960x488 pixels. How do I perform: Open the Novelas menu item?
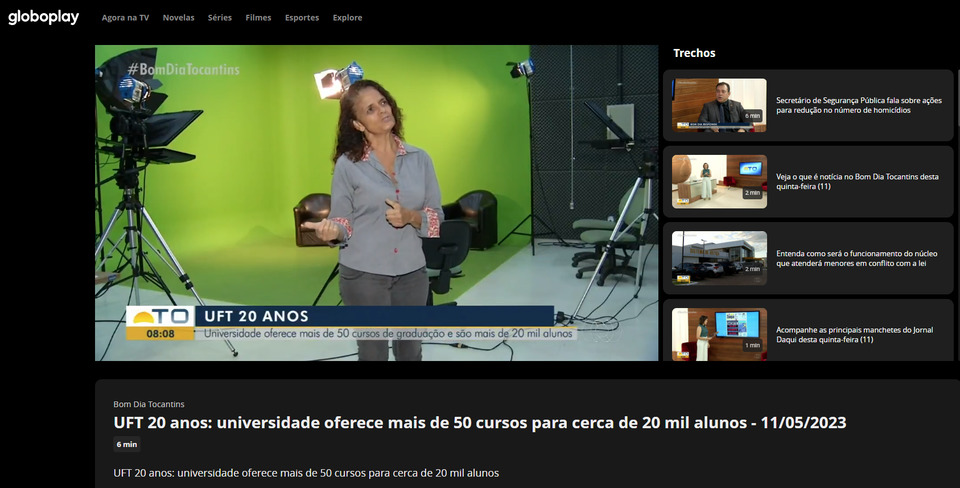(178, 18)
